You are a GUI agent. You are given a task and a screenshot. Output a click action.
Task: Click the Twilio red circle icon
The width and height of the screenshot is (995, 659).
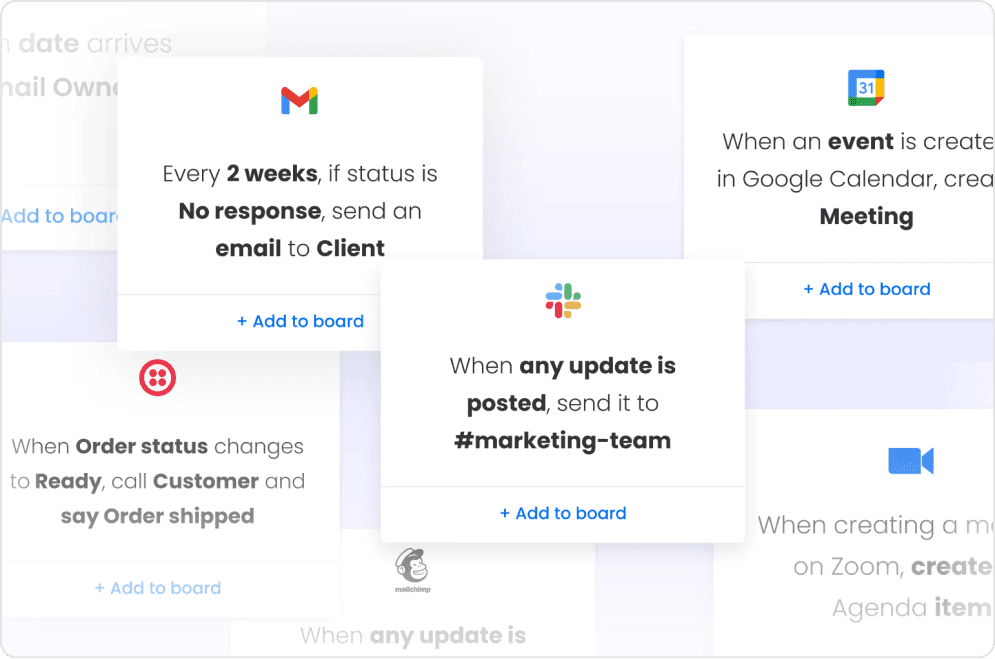157,377
